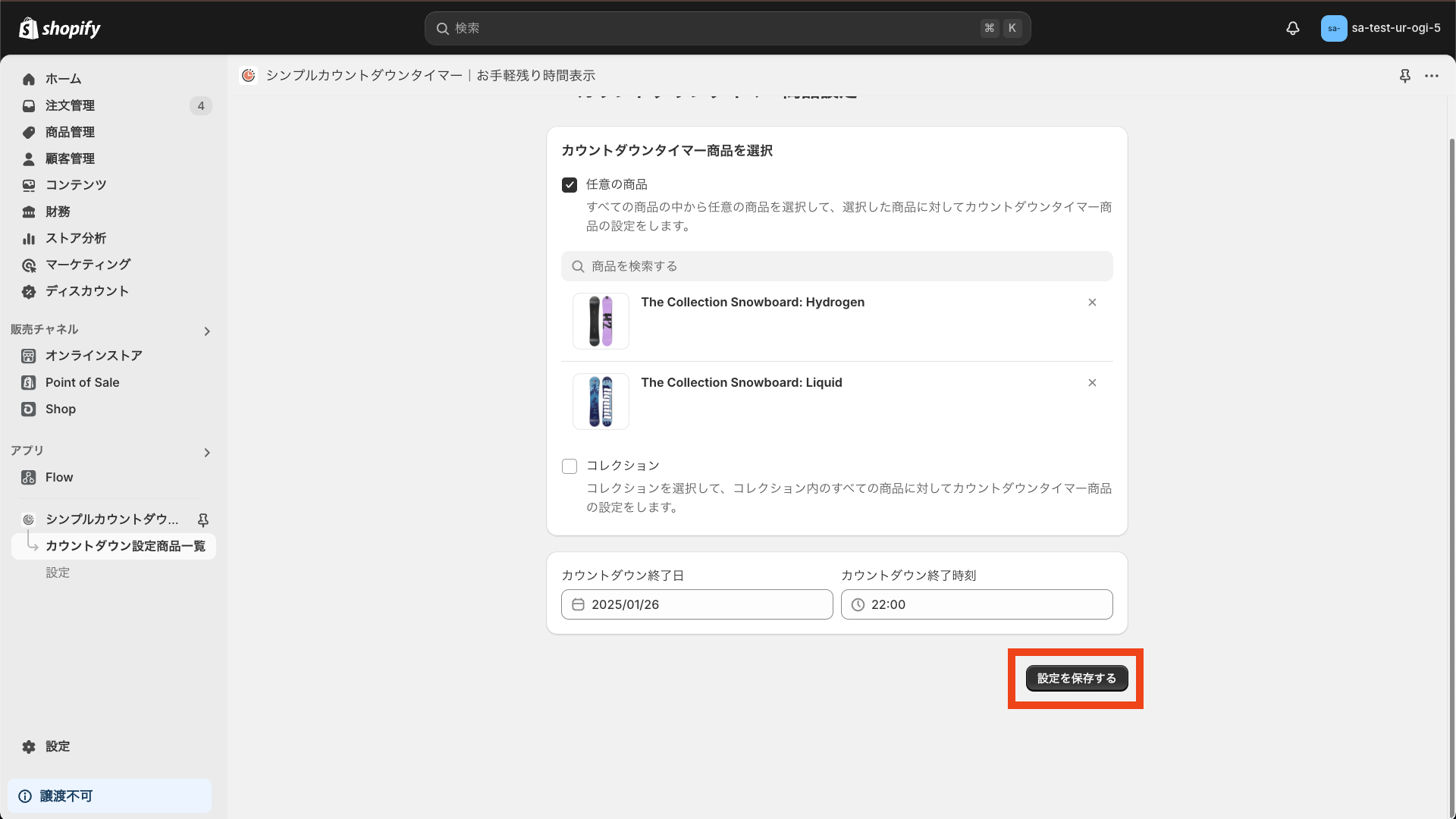Open the Flow app
Viewport: 1456px width, 819px height.
pyautogui.click(x=58, y=477)
